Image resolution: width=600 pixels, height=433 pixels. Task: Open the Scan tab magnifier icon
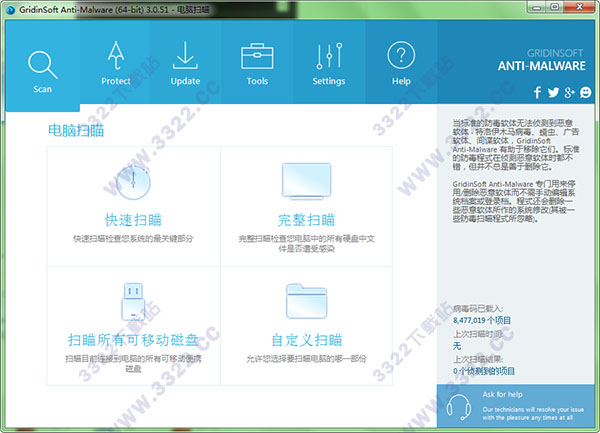pos(42,65)
